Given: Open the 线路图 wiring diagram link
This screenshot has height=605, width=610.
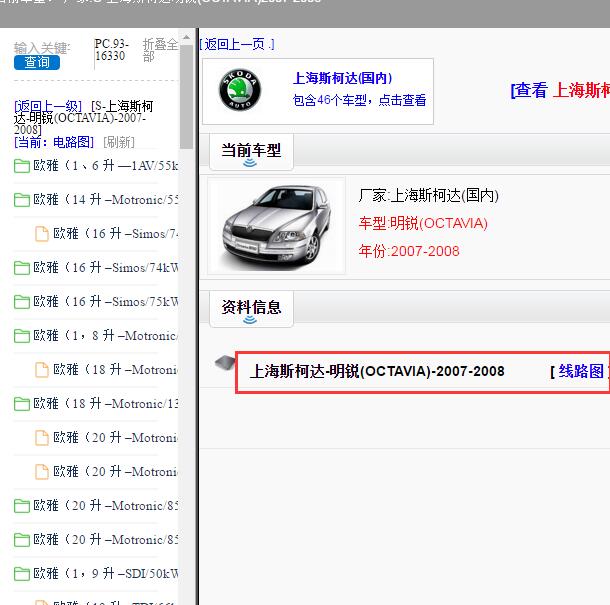Looking at the screenshot, I should point(581,371).
